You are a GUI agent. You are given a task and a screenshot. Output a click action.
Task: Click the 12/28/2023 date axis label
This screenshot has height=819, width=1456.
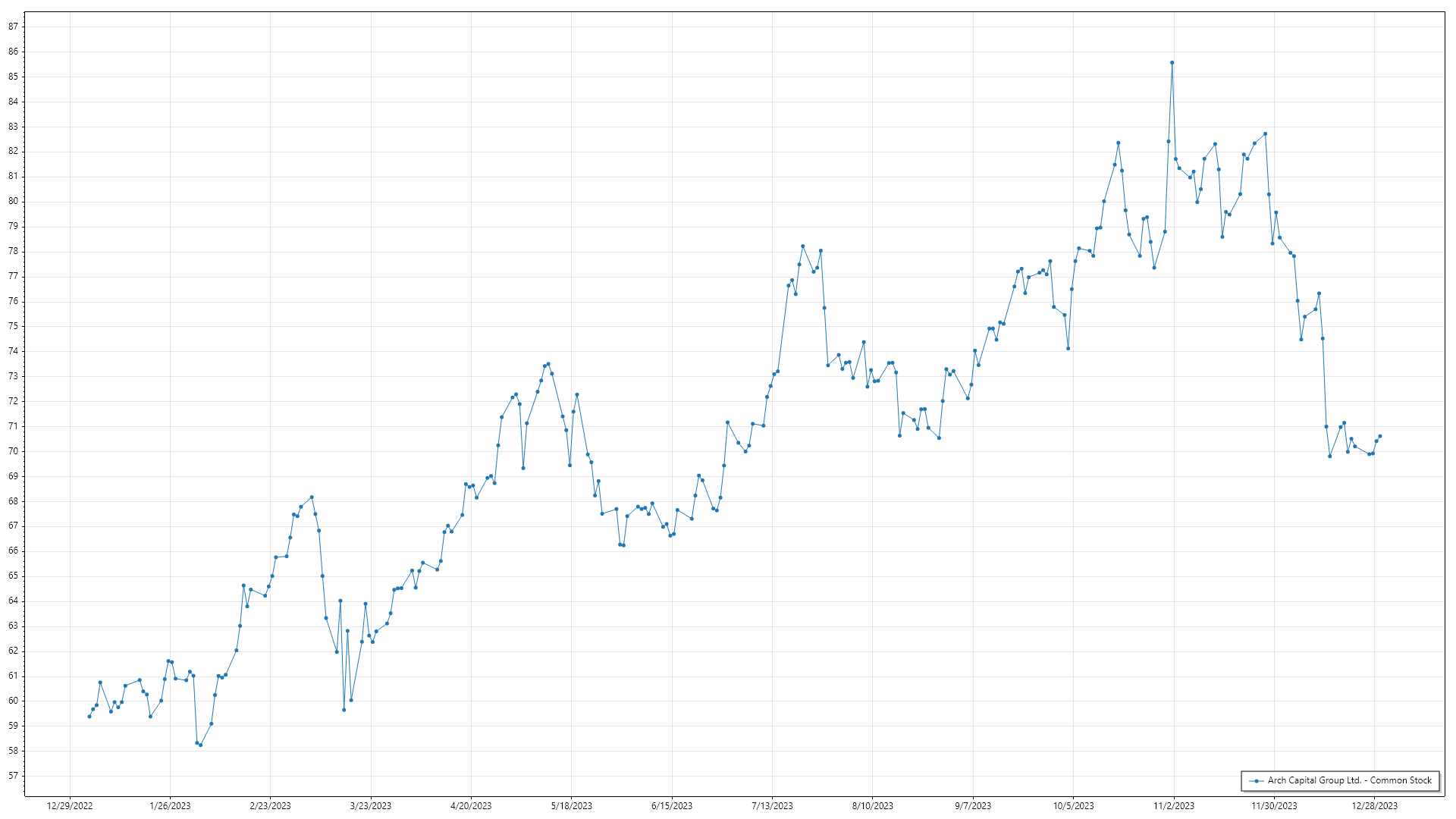click(x=1374, y=806)
